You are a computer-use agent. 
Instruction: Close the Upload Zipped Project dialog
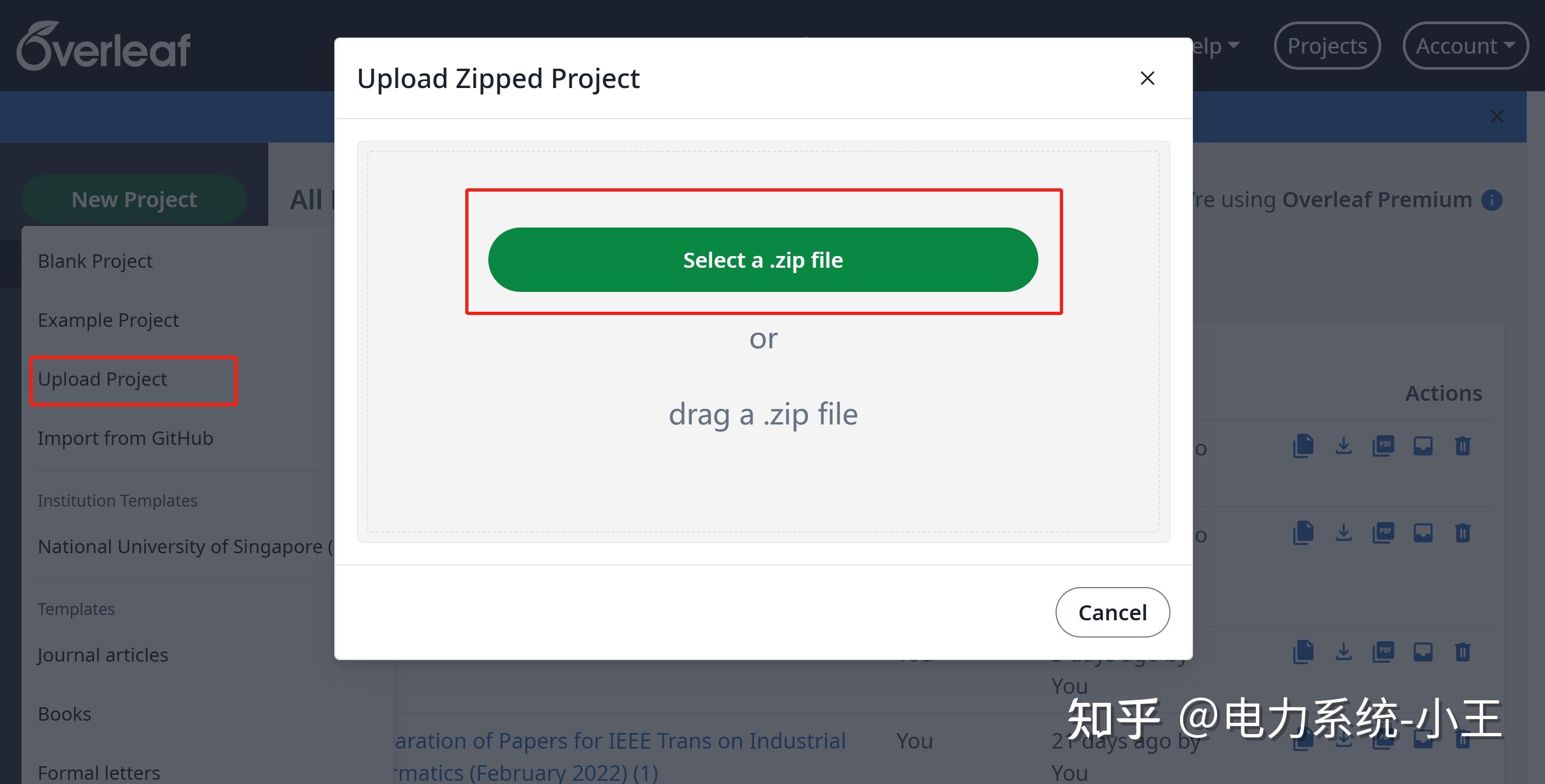coord(1147,78)
